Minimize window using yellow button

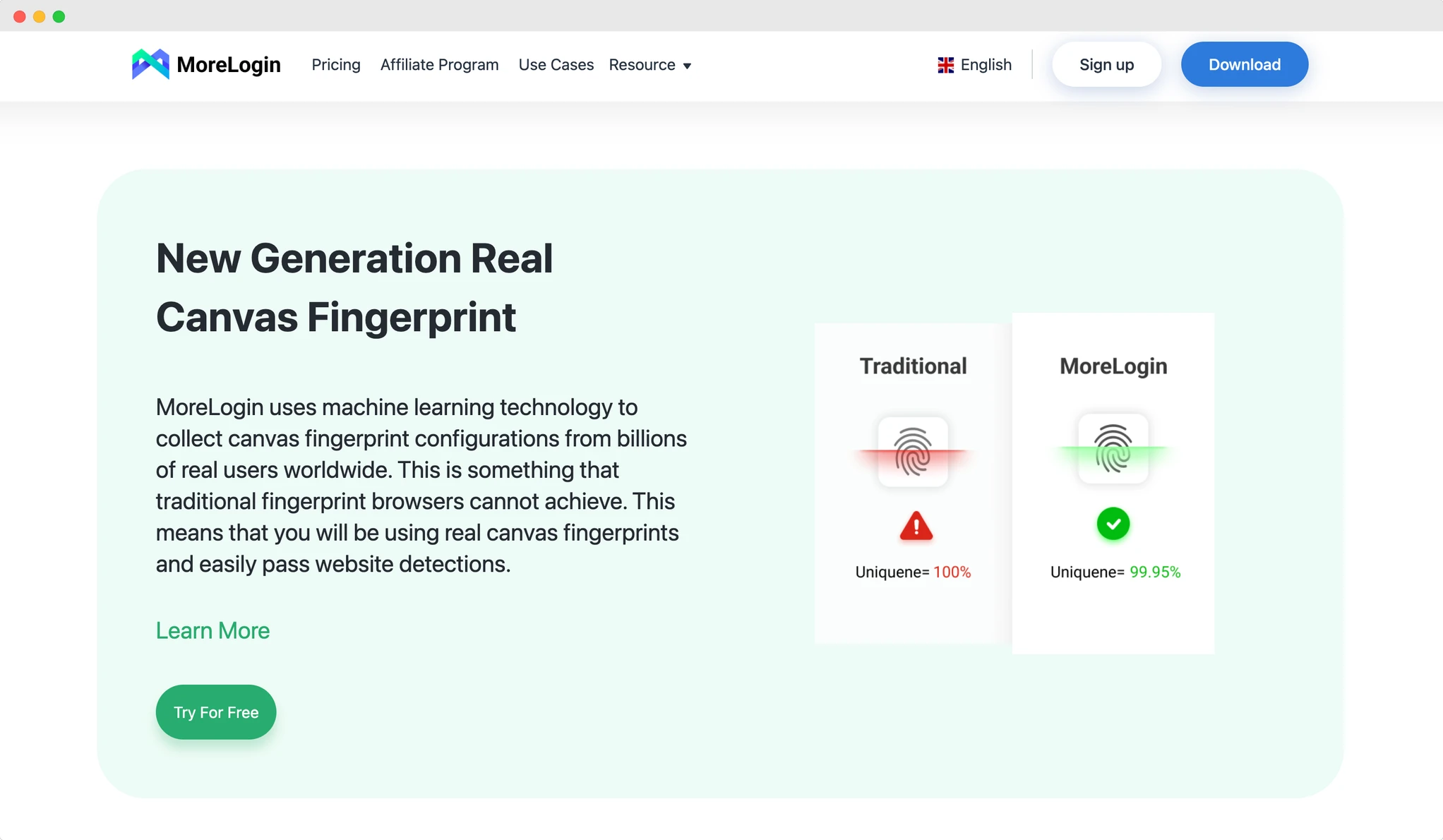pos(40,16)
